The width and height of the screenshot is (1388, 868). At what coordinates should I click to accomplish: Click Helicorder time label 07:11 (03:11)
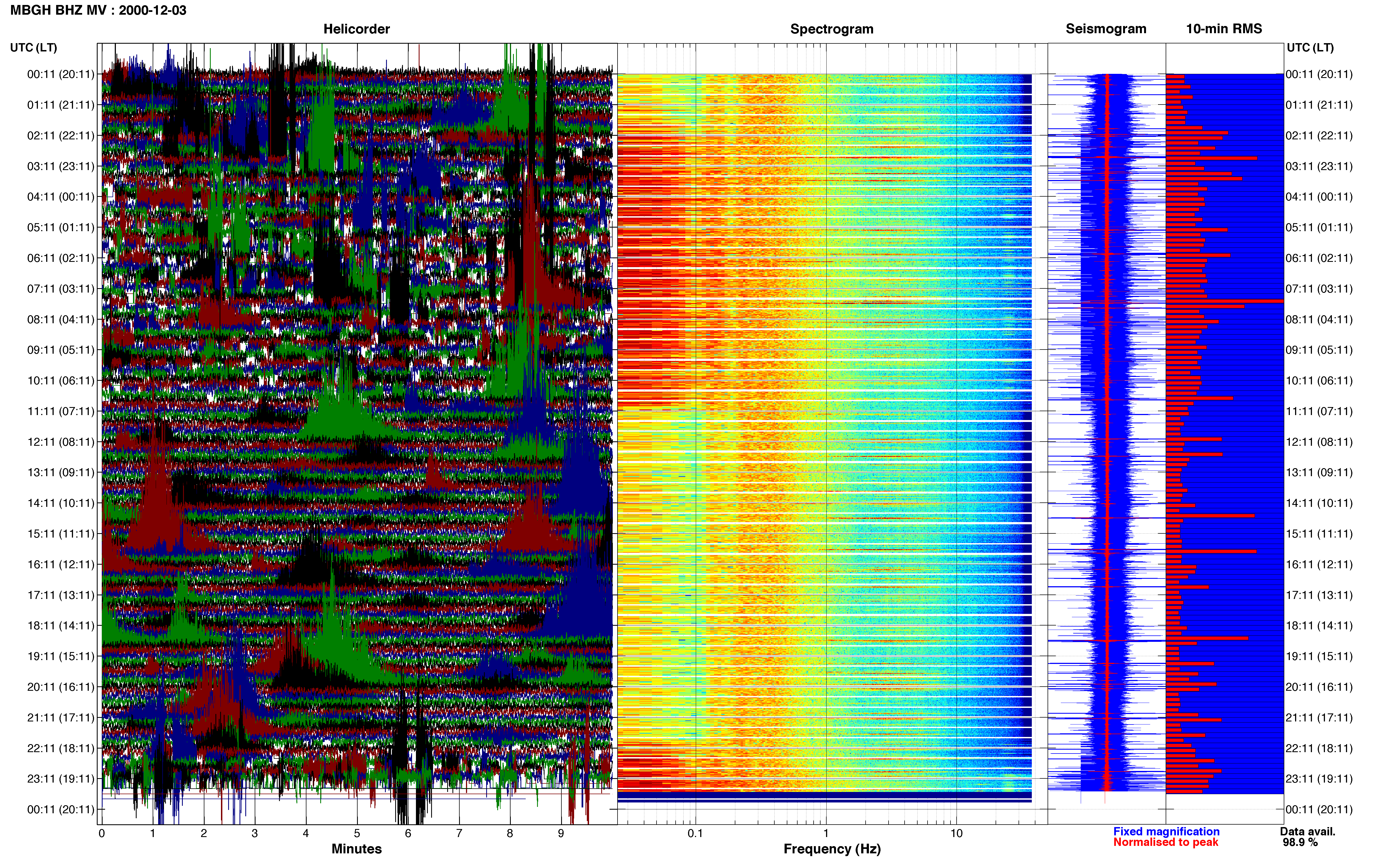tap(61, 289)
